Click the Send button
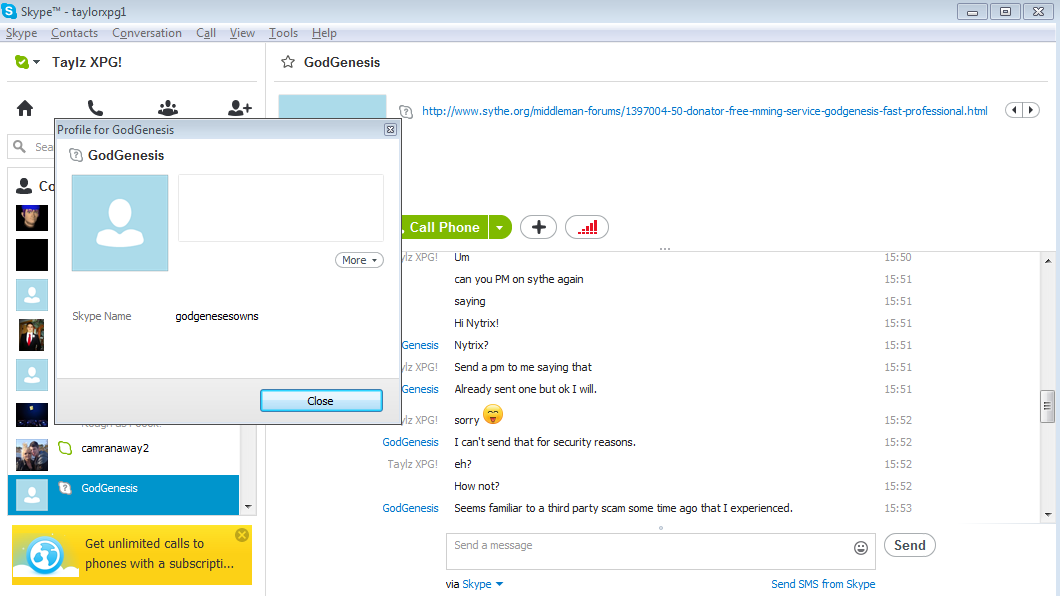Screen dimensions: 1060x596 [909, 545]
